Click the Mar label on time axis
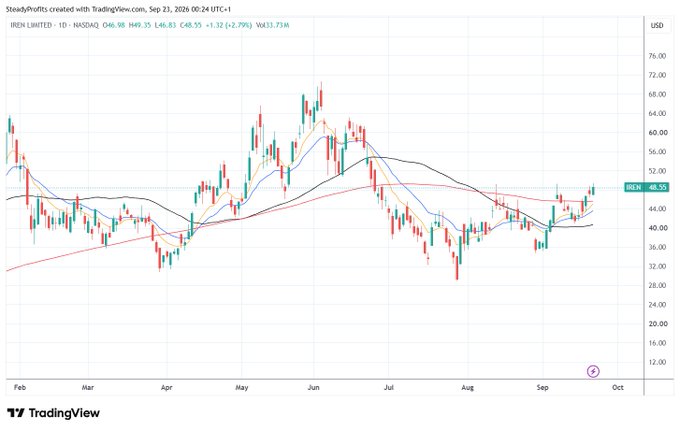 (88, 387)
